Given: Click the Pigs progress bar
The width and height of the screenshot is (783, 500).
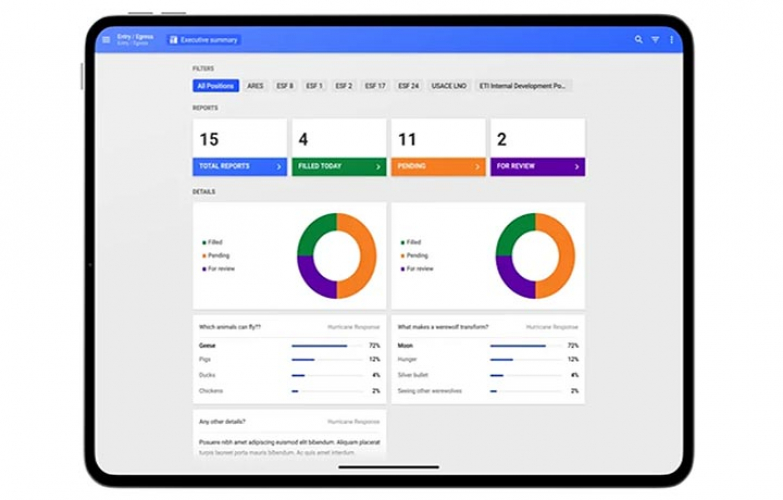Looking at the screenshot, I should tap(327, 360).
